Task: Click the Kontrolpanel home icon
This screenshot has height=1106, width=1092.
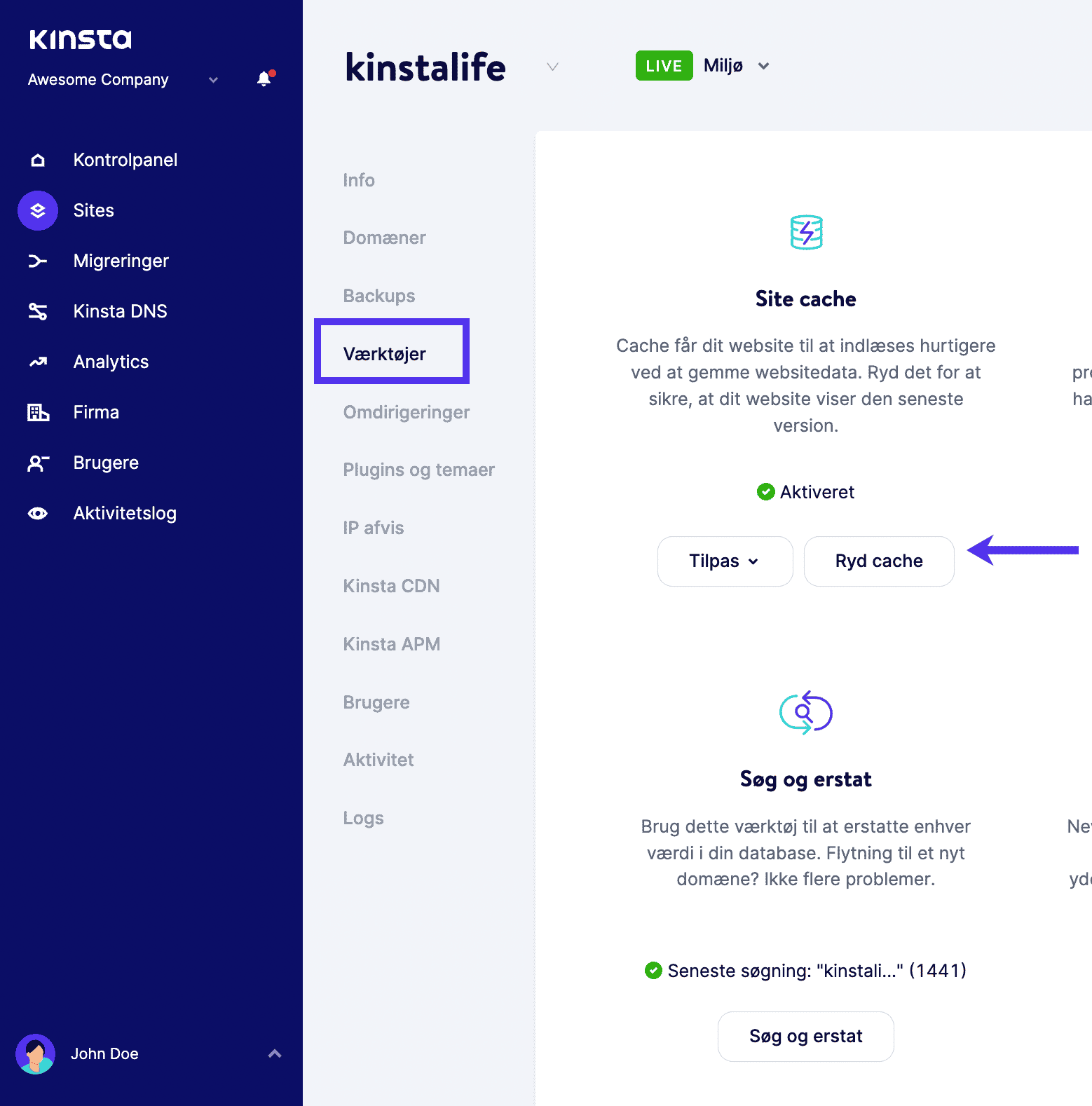Action: click(x=38, y=160)
